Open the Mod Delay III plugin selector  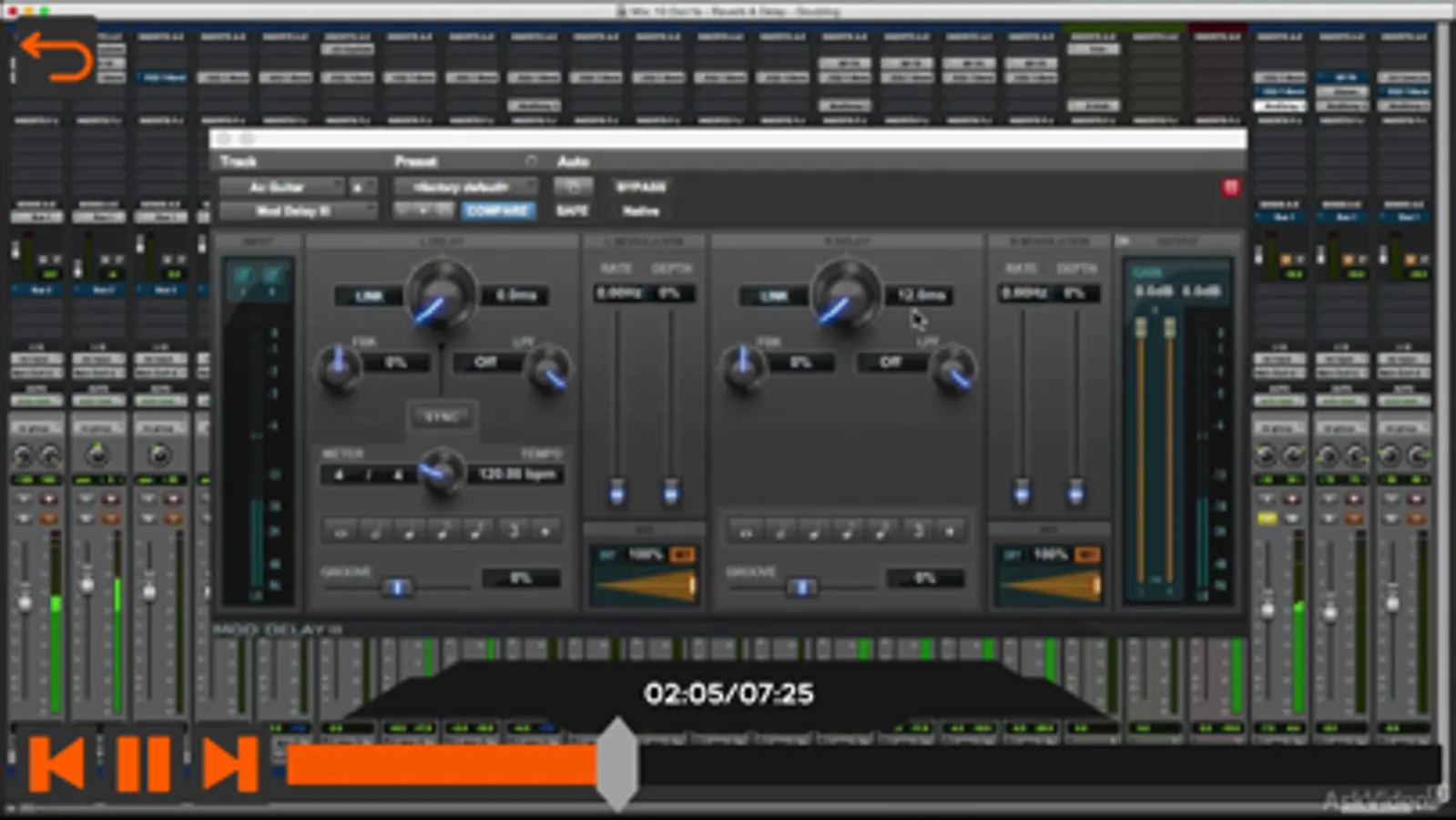(x=298, y=210)
